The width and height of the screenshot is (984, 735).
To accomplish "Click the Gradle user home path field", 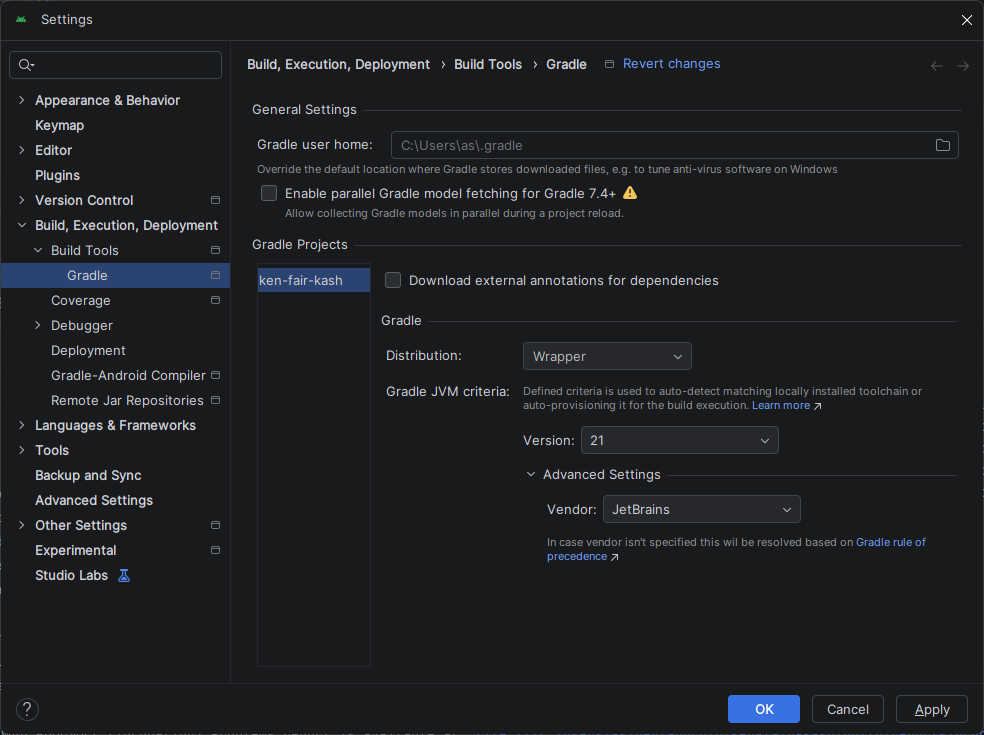I will click(x=675, y=145).
